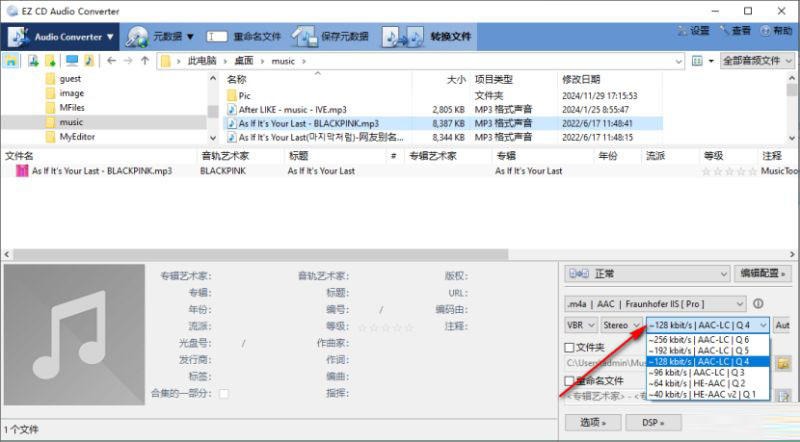
Task: Open the 正常 profile dropdown
Action: (647, 274)
